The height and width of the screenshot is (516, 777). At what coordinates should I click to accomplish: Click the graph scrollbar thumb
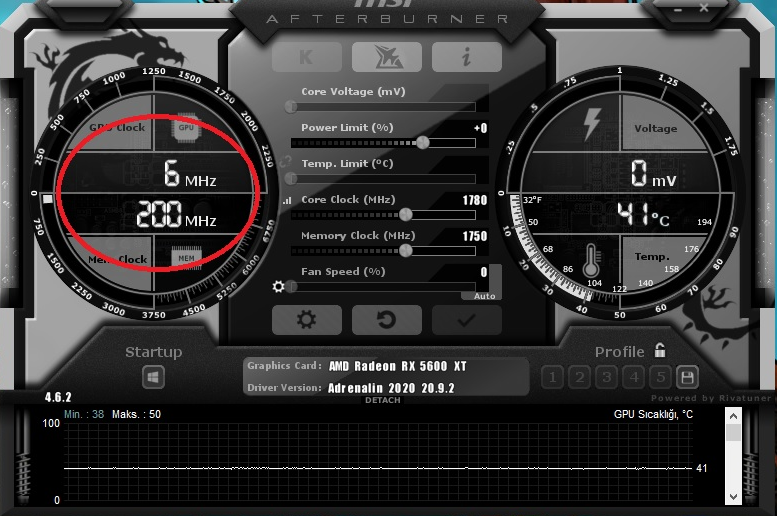(733, 432)
